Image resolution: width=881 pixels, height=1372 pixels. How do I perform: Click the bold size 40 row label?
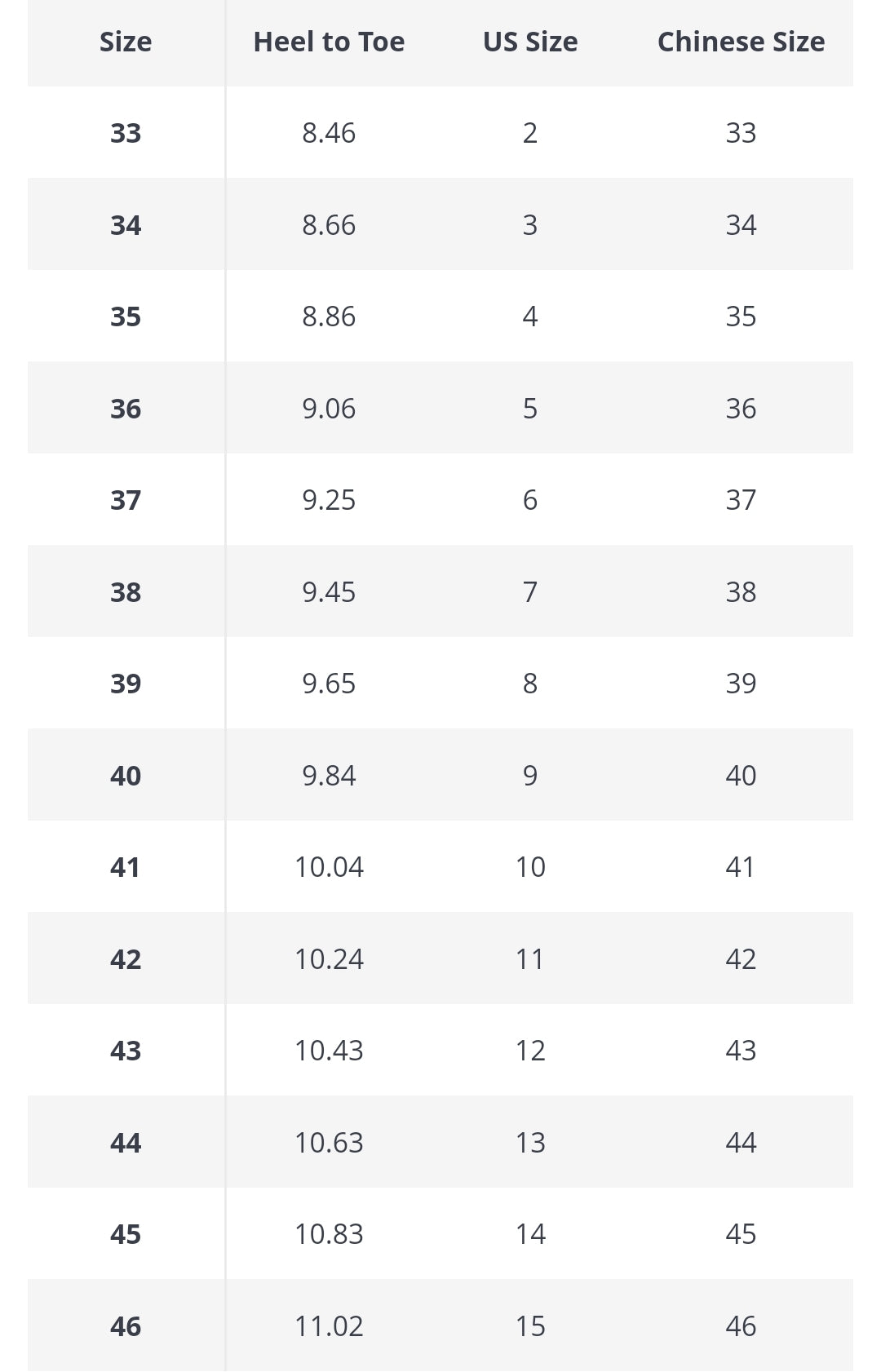point(126,776)
